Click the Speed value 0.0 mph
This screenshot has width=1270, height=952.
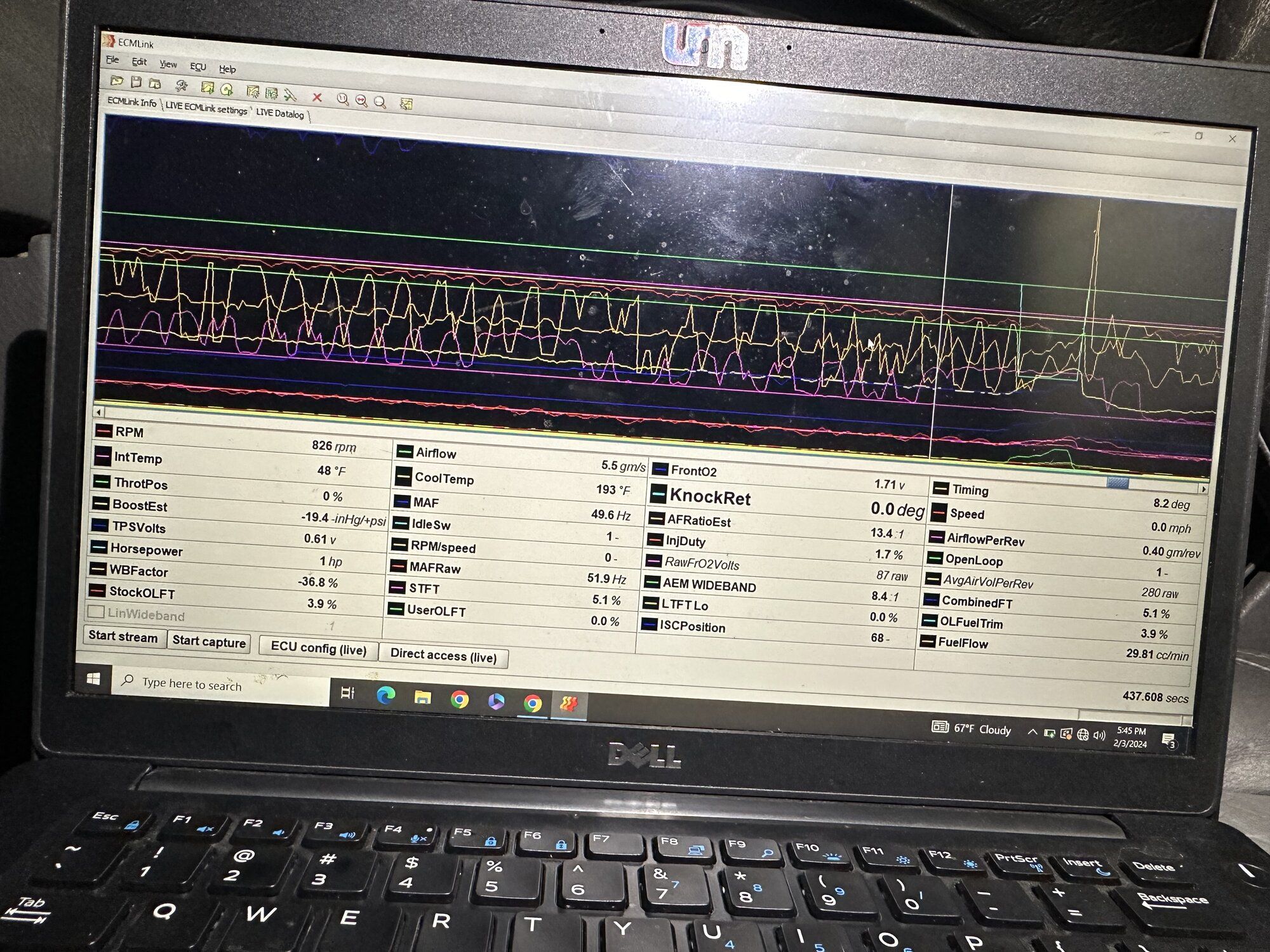(1171, 527)
